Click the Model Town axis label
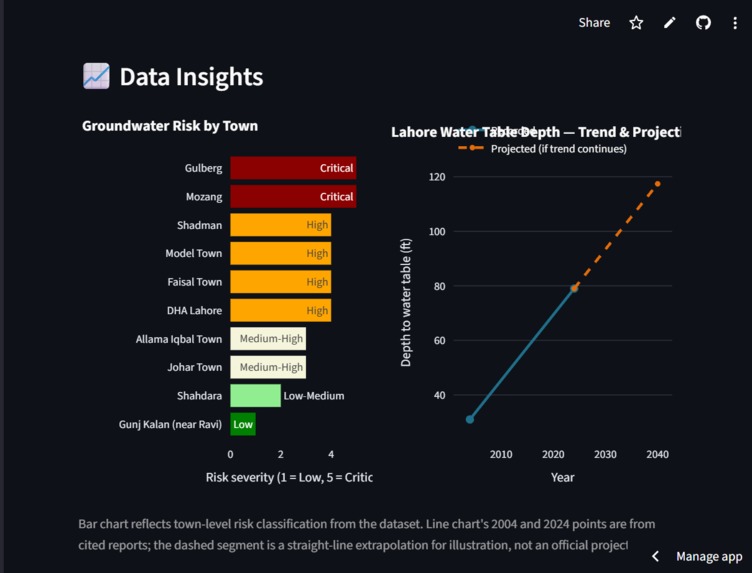752x573 pixels. click(x=194, y=253)
